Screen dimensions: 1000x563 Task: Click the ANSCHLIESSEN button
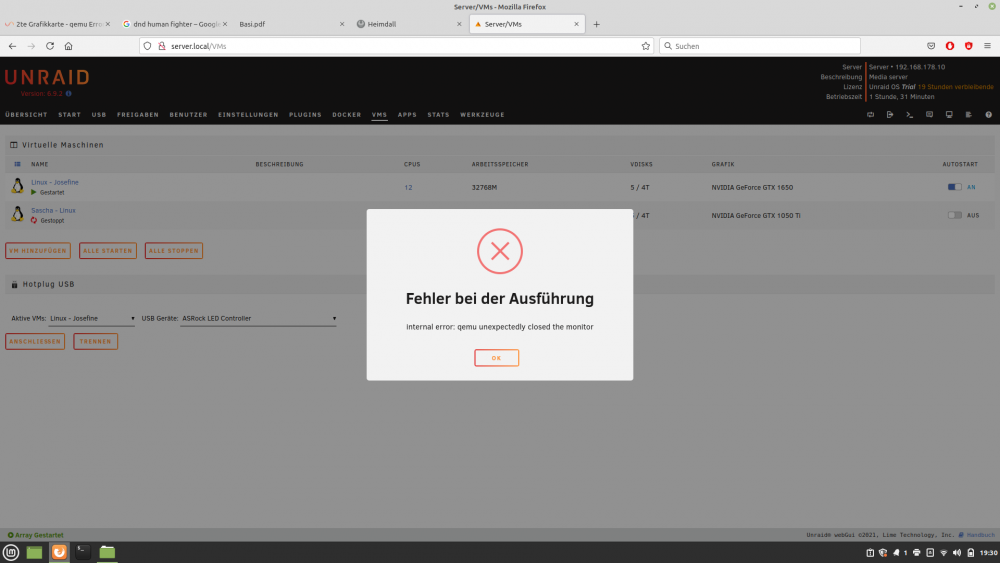(x=34, y=341)
